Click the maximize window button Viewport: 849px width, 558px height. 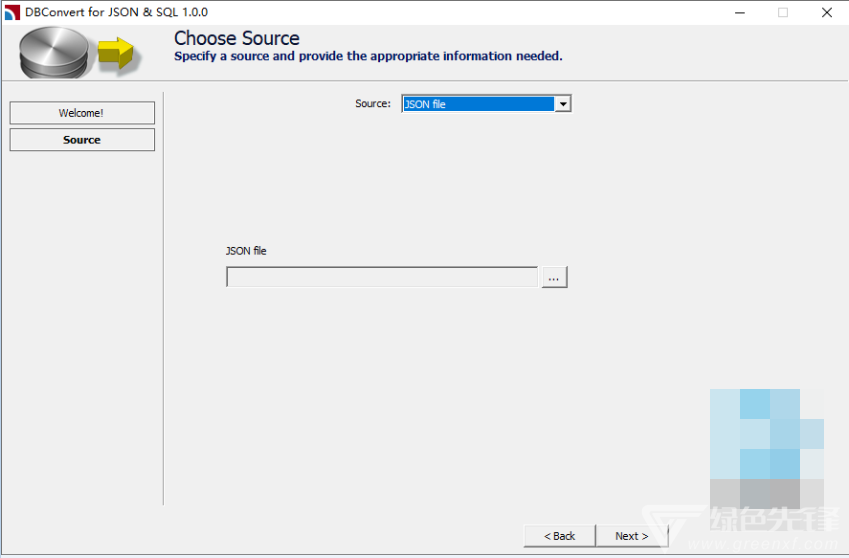click(x=783, y=12)
